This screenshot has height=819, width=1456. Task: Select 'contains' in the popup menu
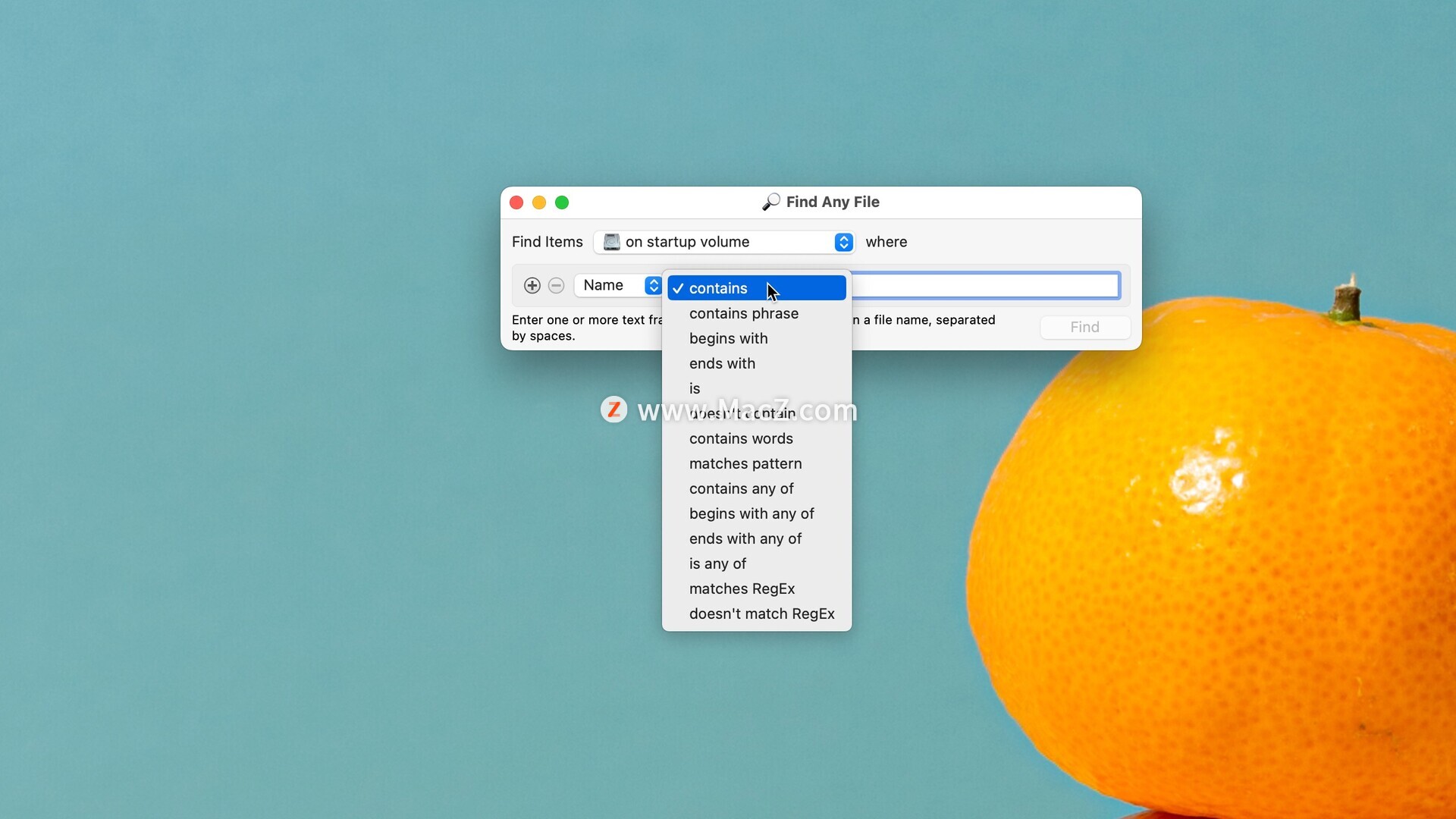(756, 288)
